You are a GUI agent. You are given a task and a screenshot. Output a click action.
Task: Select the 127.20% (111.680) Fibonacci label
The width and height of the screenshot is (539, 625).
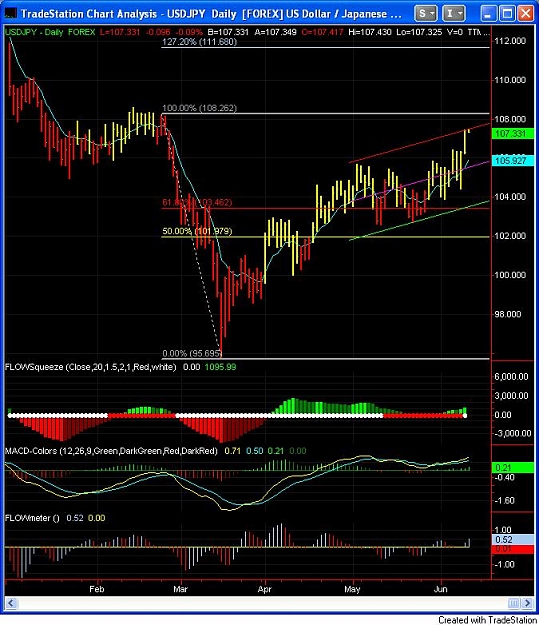click(x=200, y=41)
